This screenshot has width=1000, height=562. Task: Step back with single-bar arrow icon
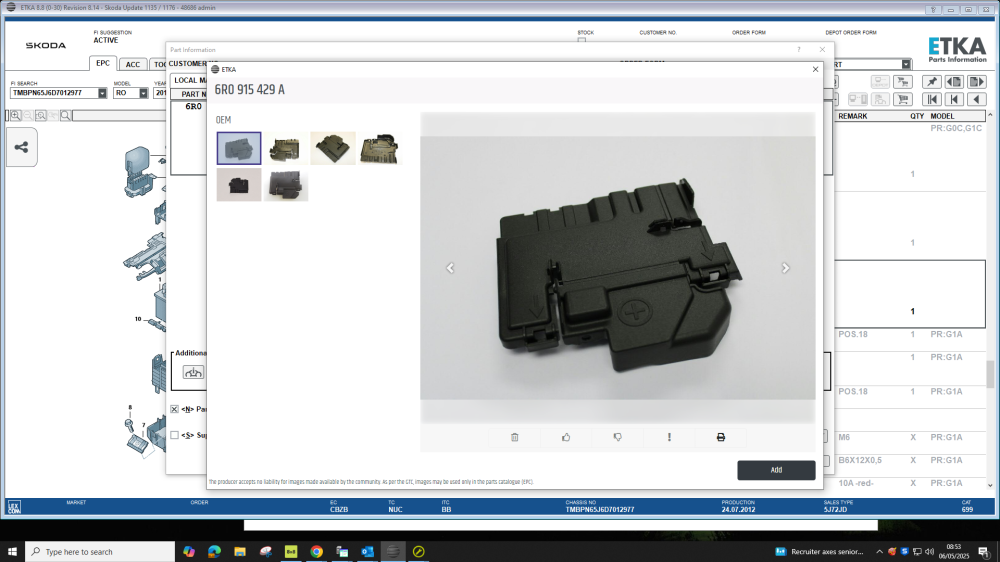[954, 100]
